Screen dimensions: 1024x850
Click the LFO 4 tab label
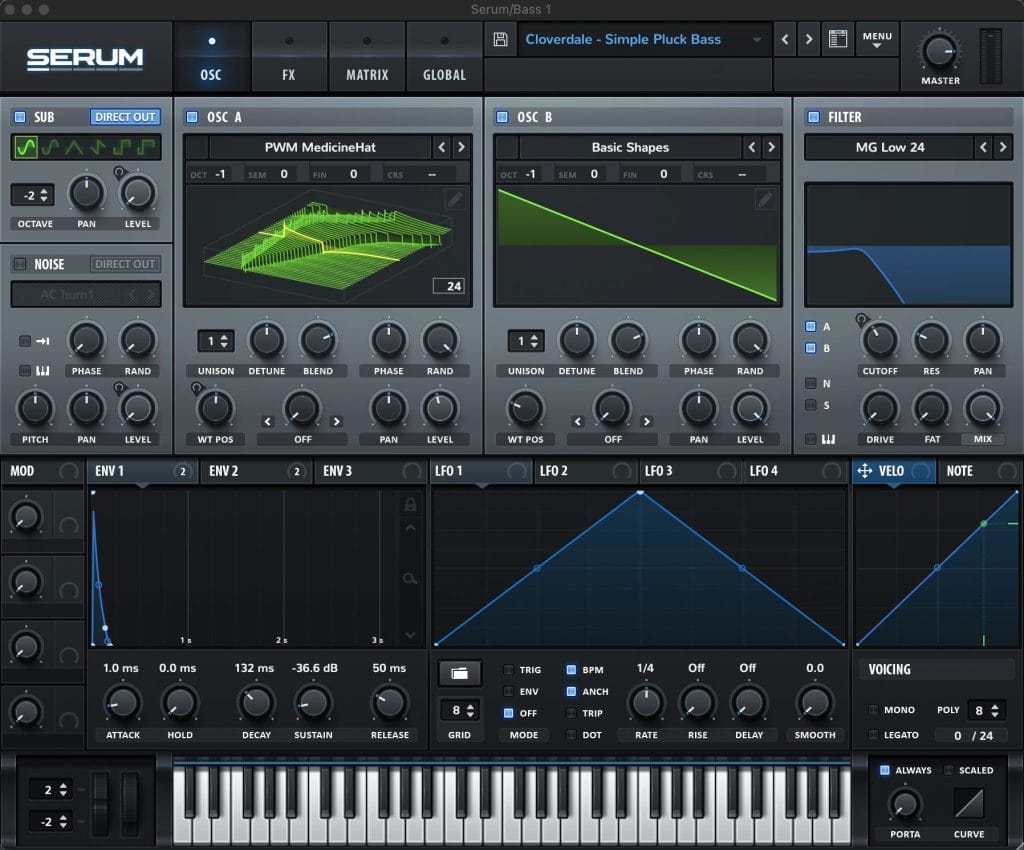tap(763, 471)
